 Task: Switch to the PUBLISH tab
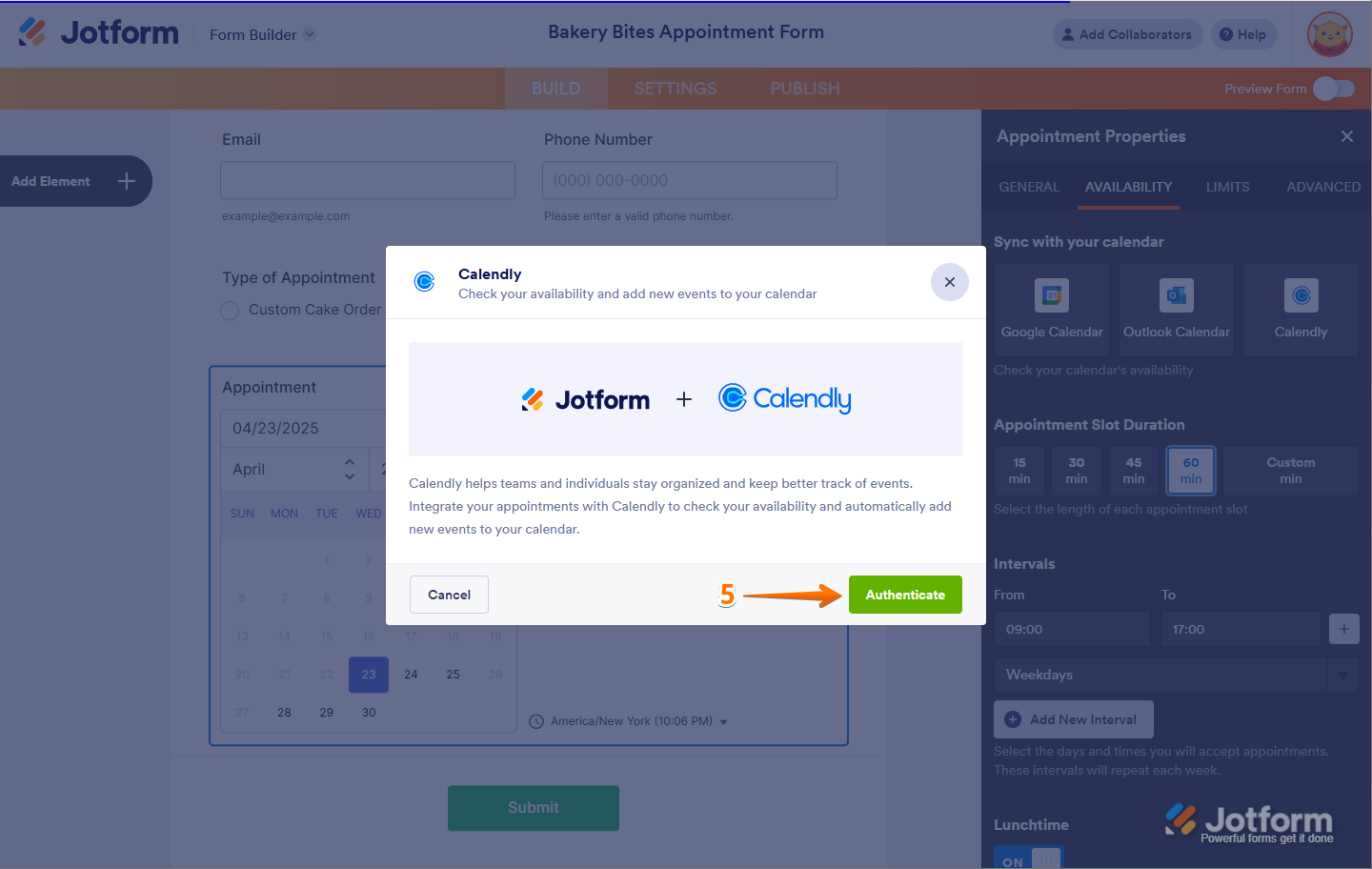pos(805,89)
